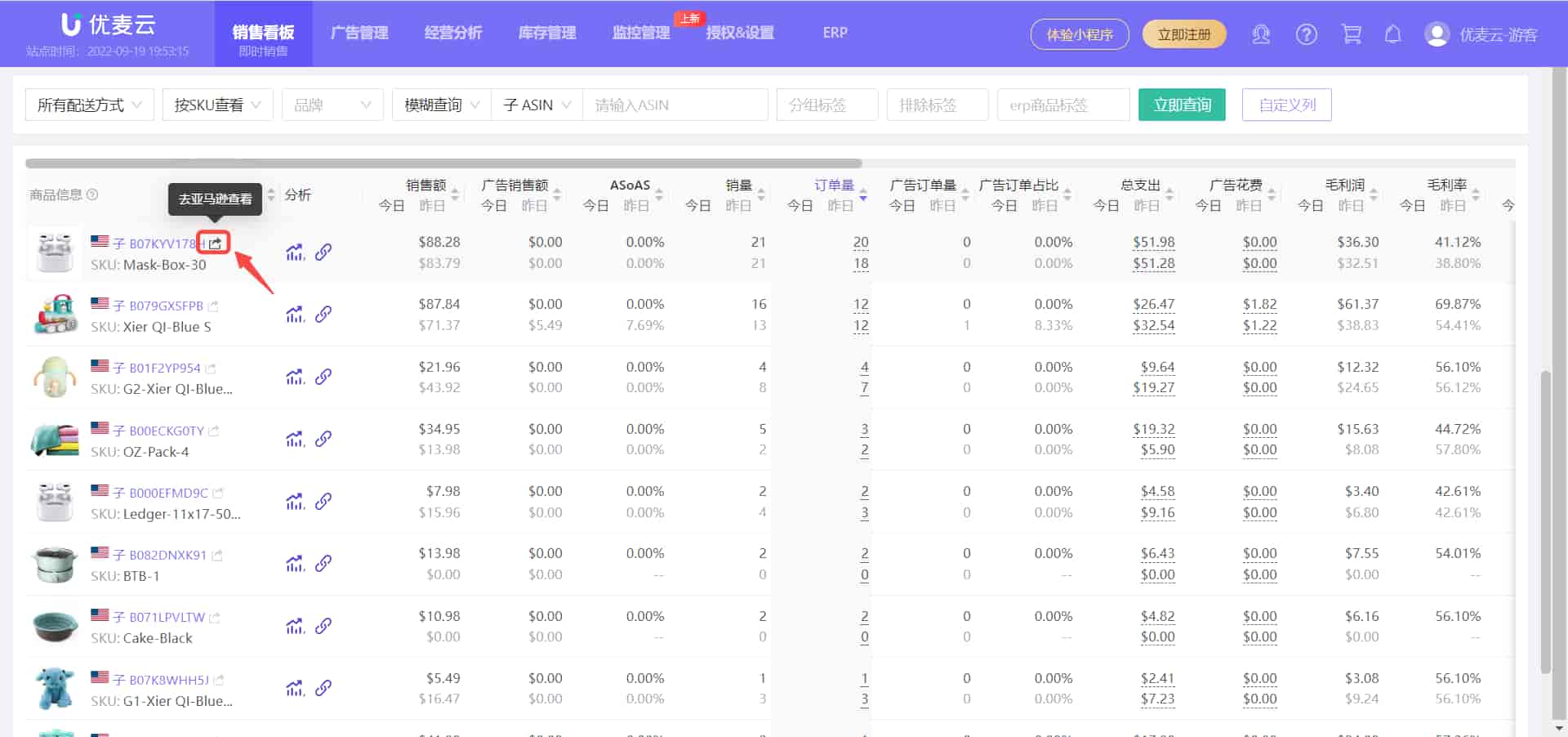Open the 库存管理 menu
Viewport: 1568px width, 737px height.
(546, 33)
